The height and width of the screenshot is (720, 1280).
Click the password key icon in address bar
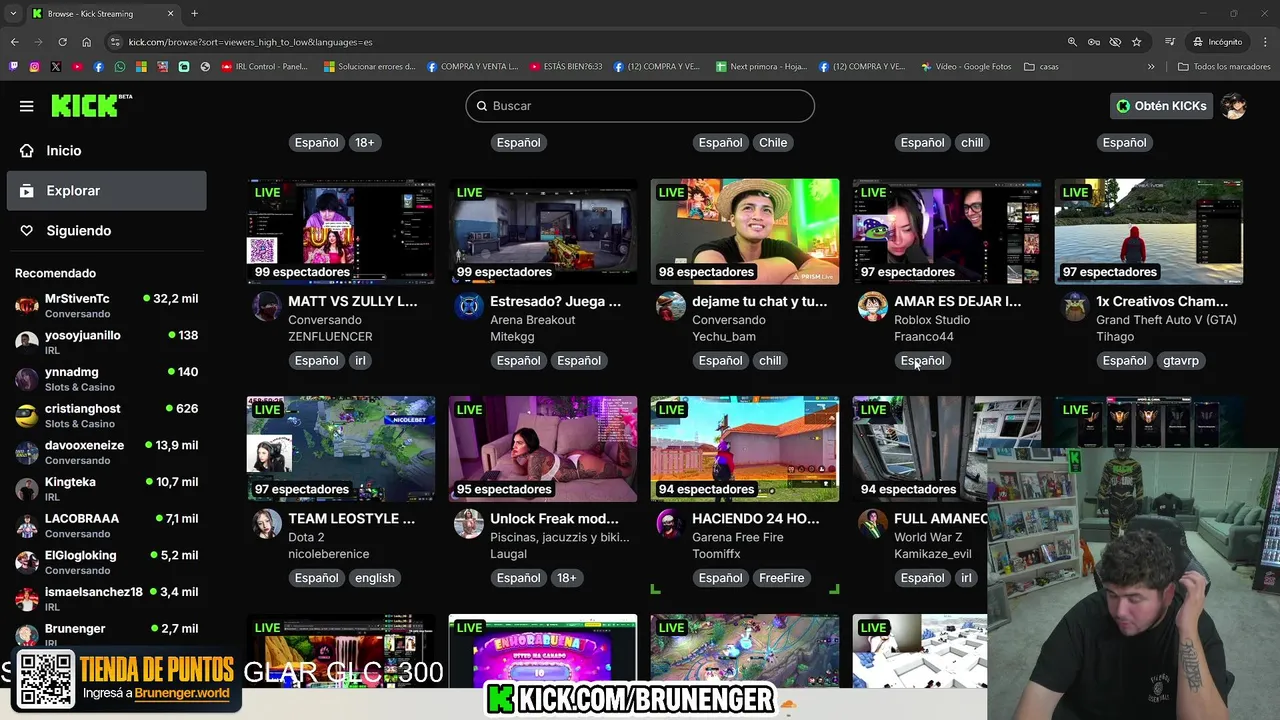click(1094, 42)
